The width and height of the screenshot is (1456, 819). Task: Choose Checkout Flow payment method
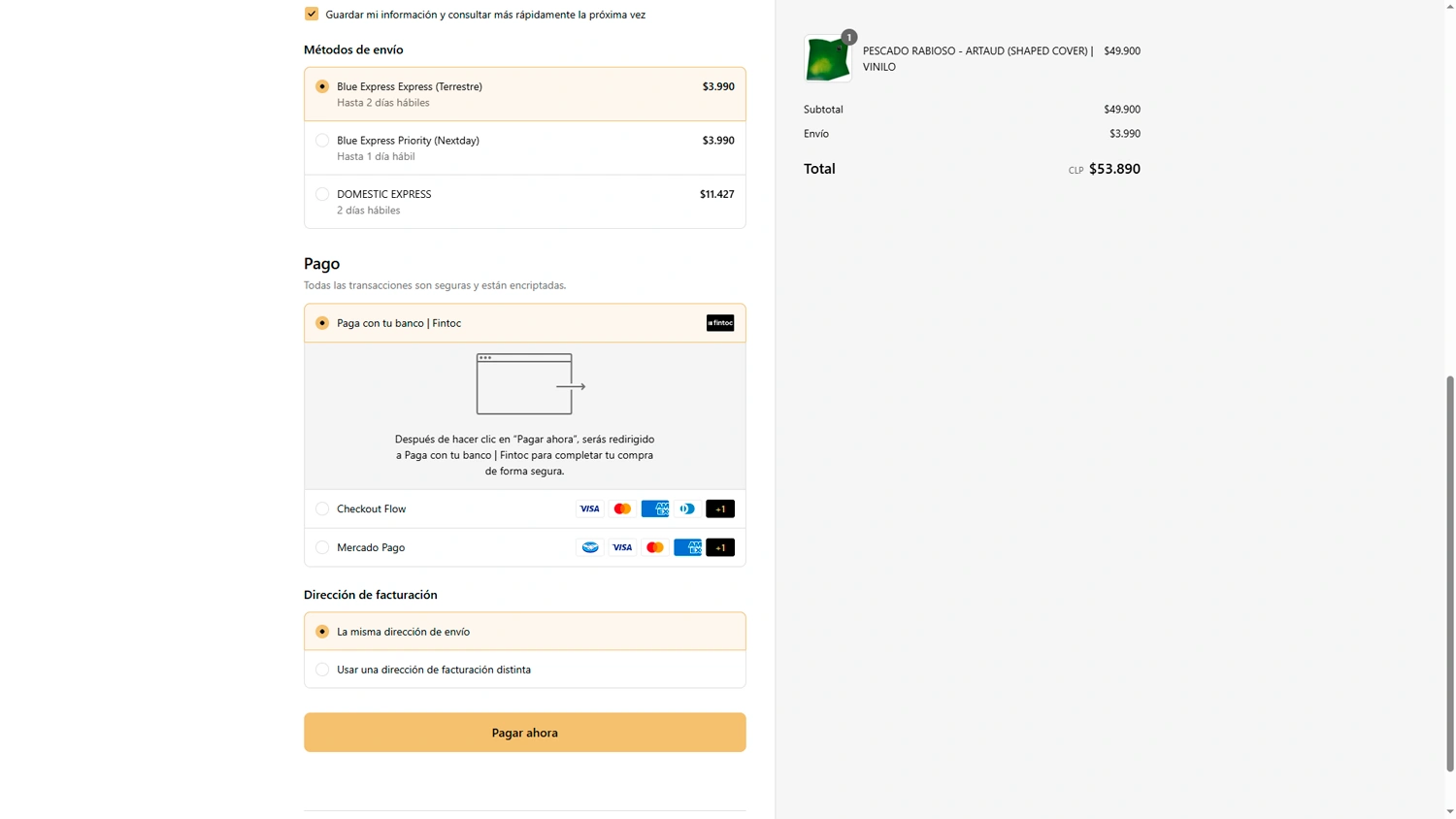point(322,508)
